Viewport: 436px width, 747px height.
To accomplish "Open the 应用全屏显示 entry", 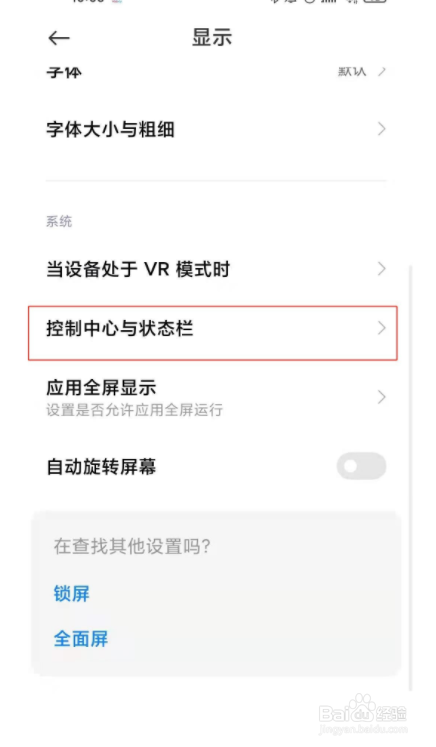I will [215, 397].
